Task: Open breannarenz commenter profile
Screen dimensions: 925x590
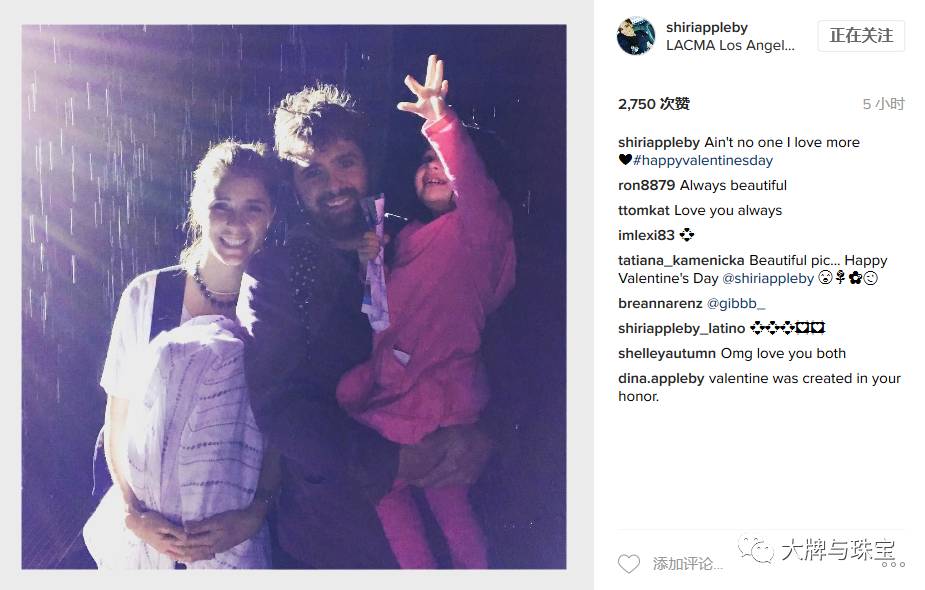Action: [x=660, y=303]
